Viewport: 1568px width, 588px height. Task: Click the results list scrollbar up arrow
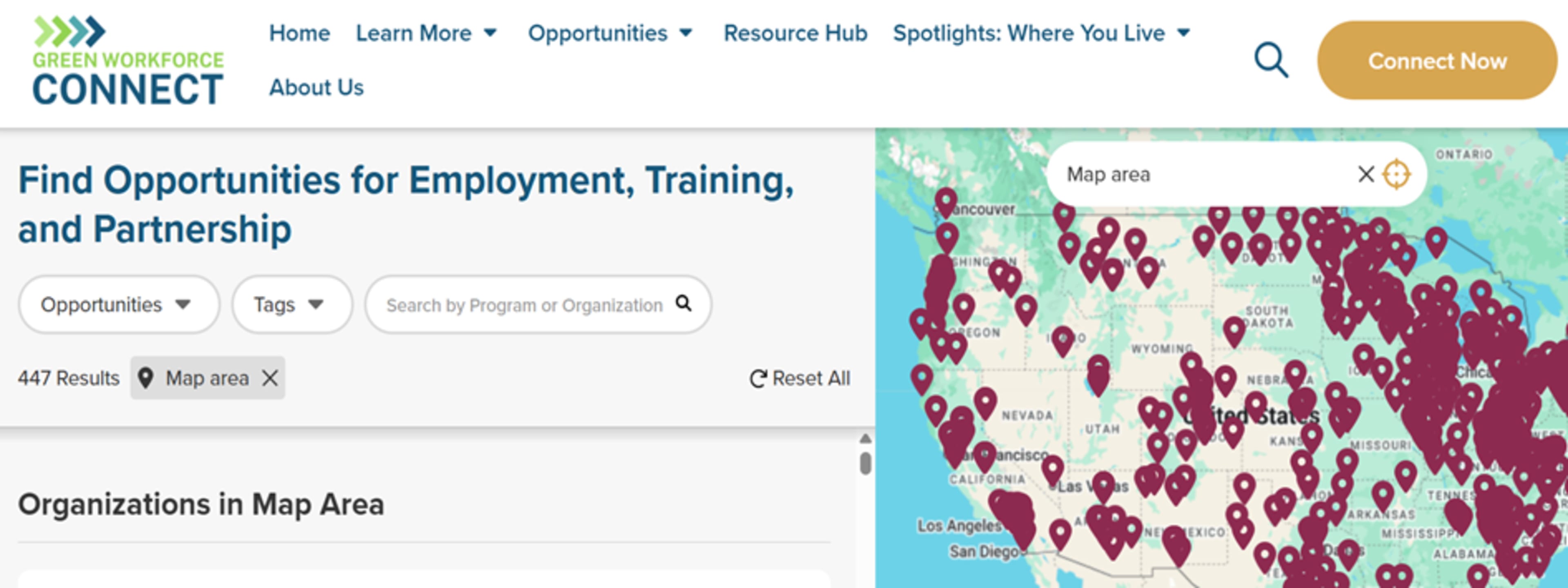coord(865,438)
